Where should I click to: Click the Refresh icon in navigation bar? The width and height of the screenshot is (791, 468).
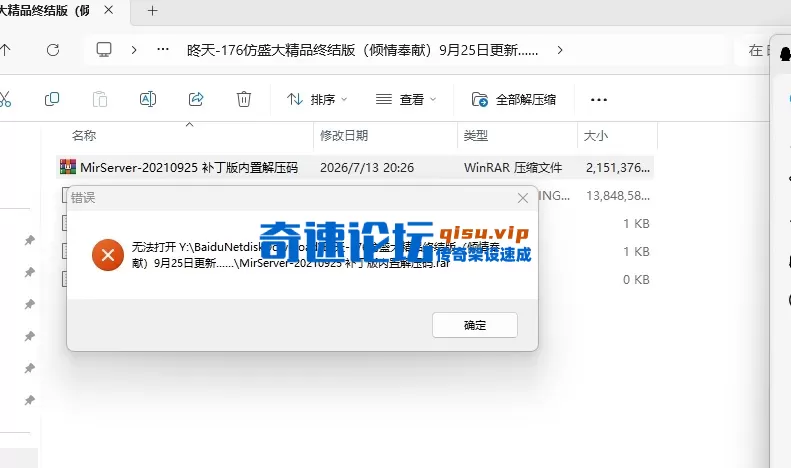pyautogui.click(x=53, y=50)
